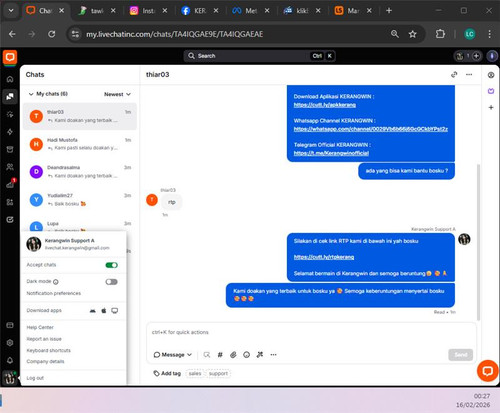Image resolution: width=500 pixels, height=413 pixels.
Task: Open more message options ellipsis
Action: tap(273, 355)
